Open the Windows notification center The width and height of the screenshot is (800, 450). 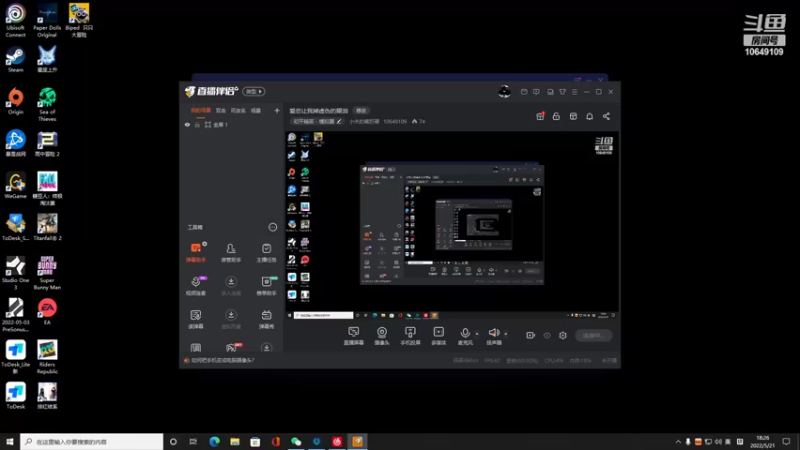click(786, 442)
